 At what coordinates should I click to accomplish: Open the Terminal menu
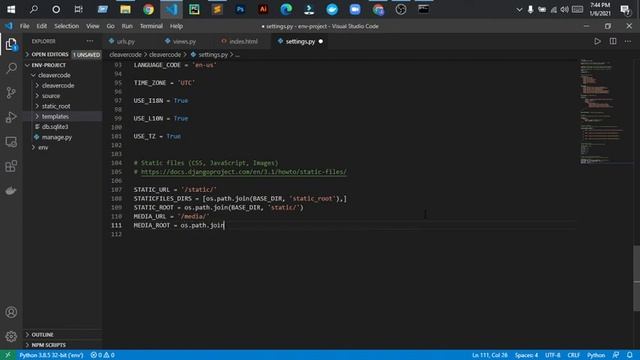pyautogui.click(x=151, y=26)
